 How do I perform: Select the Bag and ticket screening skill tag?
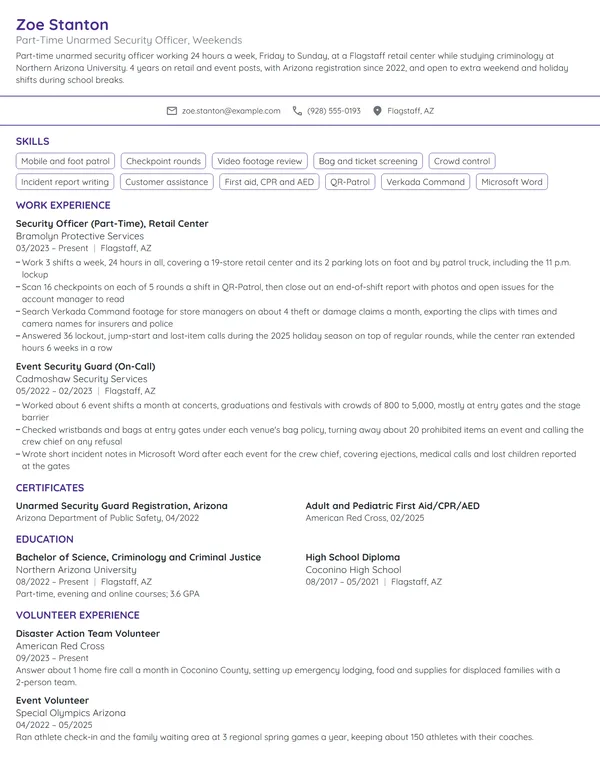click(x=368, y=161)
